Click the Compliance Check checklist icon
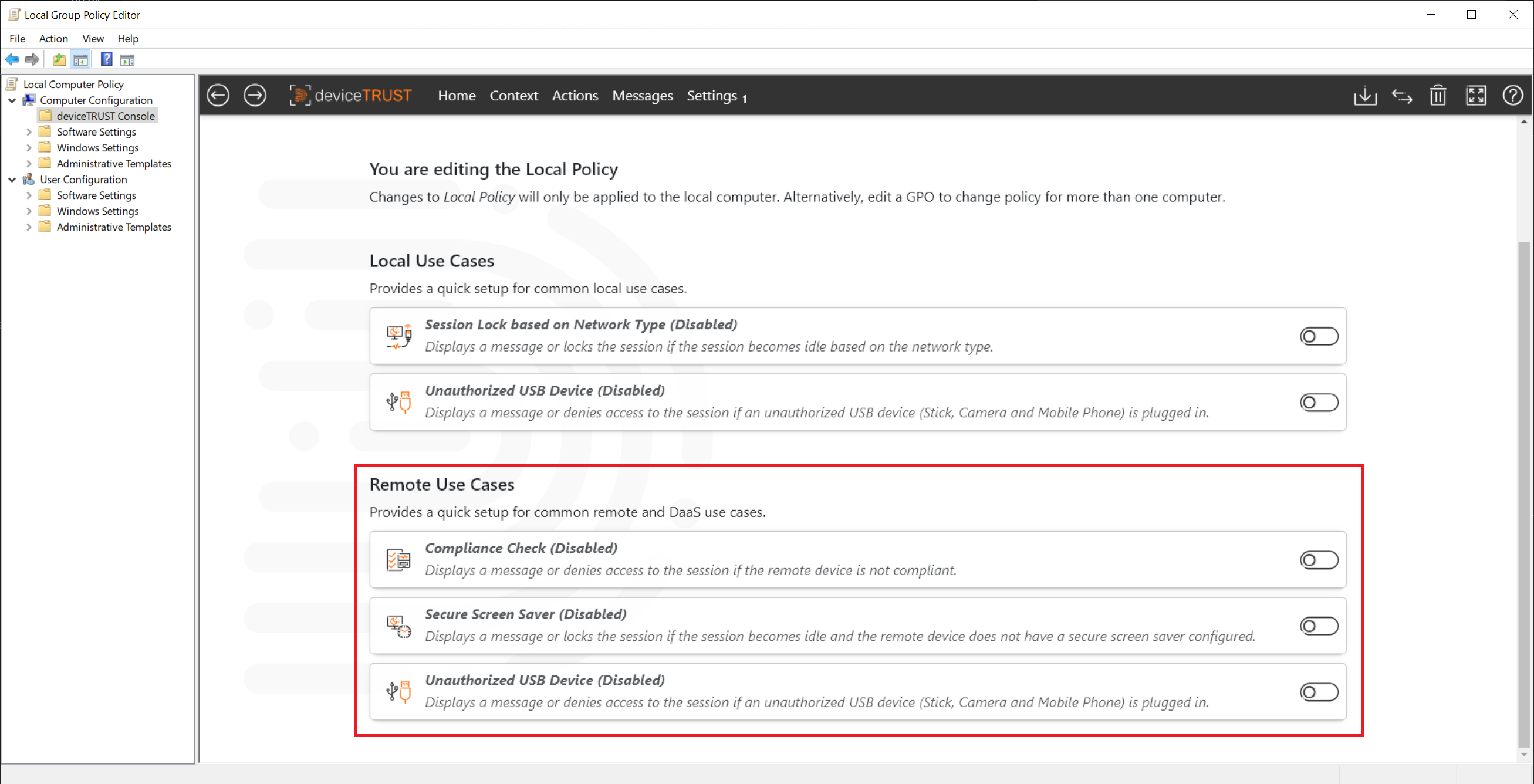 click(398, 560)
